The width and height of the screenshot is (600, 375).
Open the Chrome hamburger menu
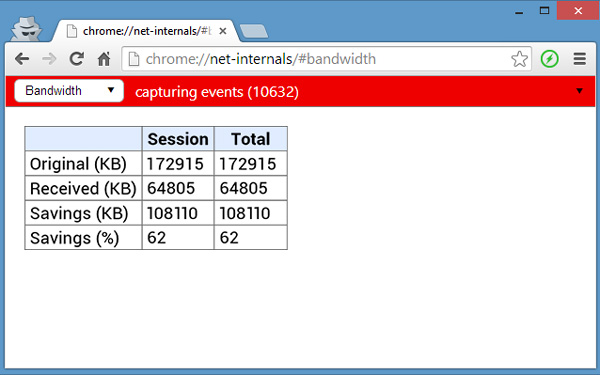click(x=580, y=59)
